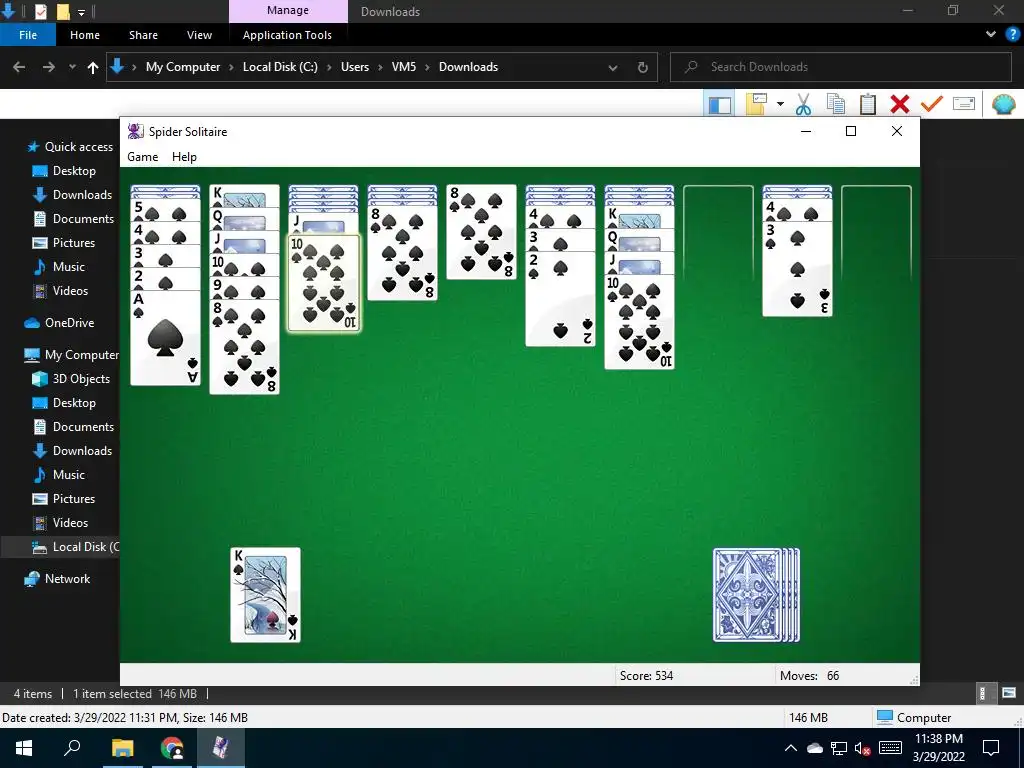1024x768 pixels.
Task: Refresh the Downloads folder
Action: pyautogui.click(x=643, y=67)
